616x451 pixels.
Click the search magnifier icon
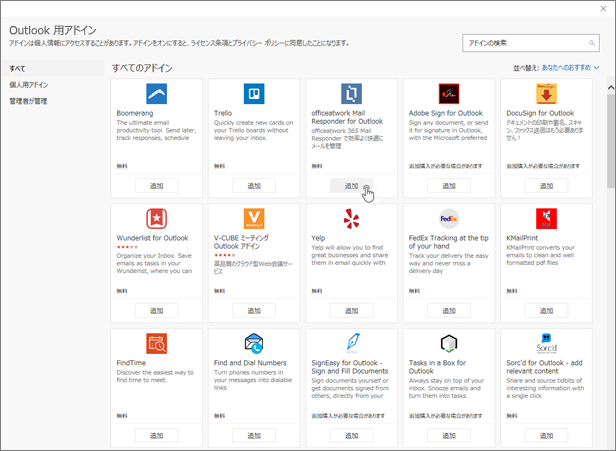click(x=592, y=43)
